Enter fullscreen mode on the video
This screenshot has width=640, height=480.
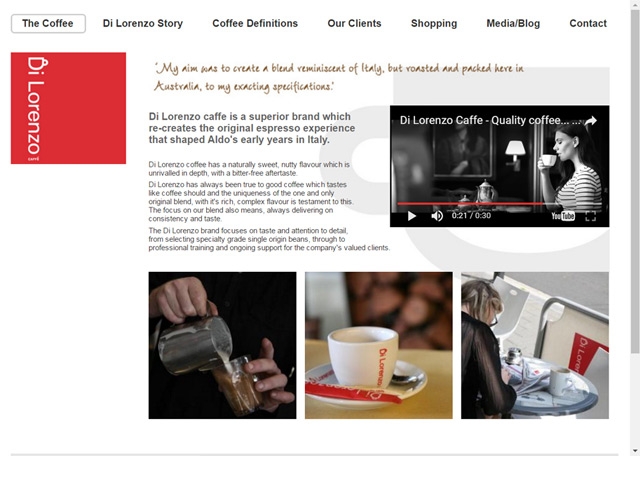tap(591, 216)
